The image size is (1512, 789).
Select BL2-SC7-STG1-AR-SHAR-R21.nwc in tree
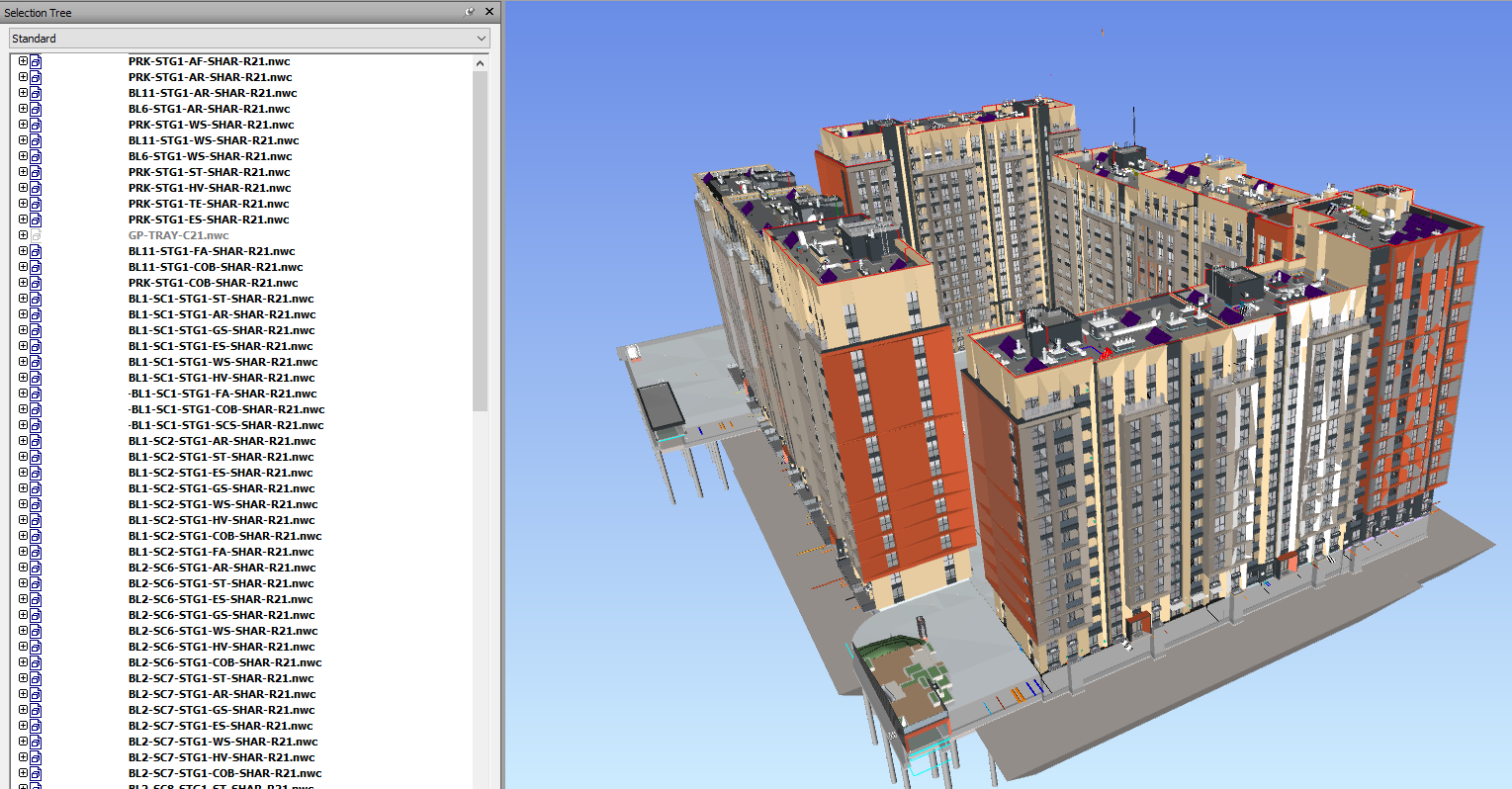coord(222,694)
